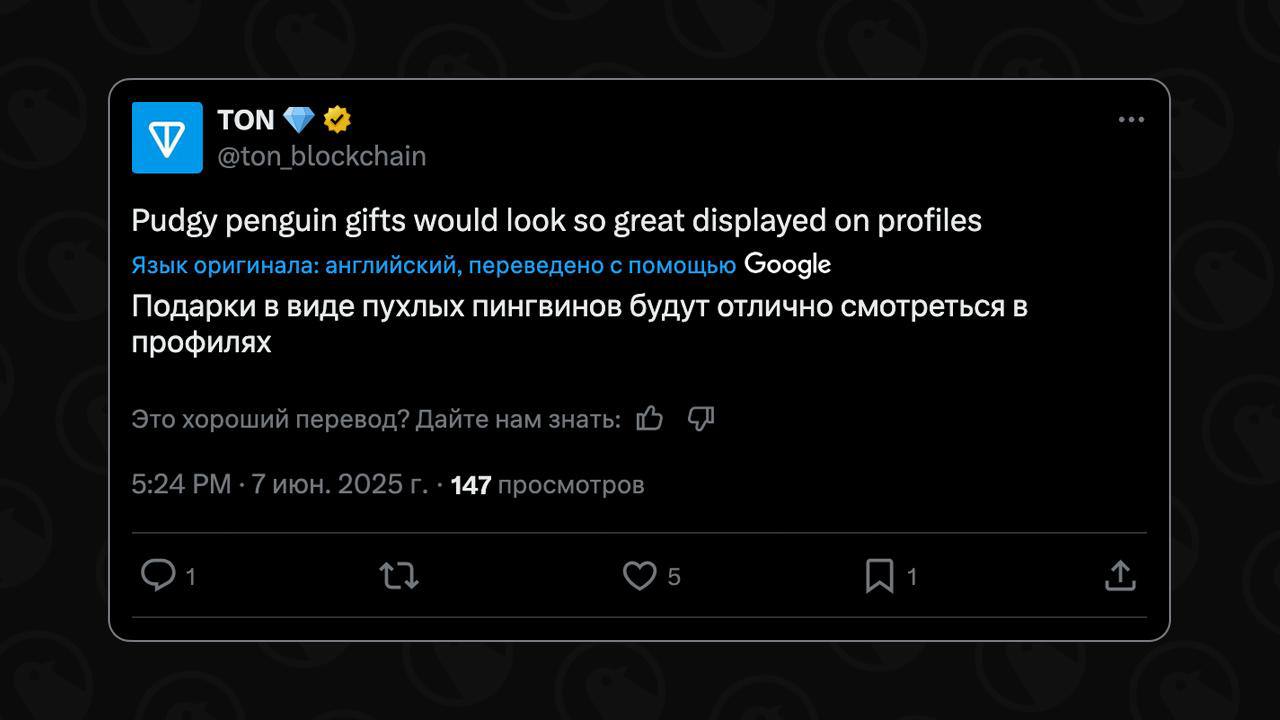Click the like count number 5
The width and height of the screenshot is (1280, 720).
(674, 577)
